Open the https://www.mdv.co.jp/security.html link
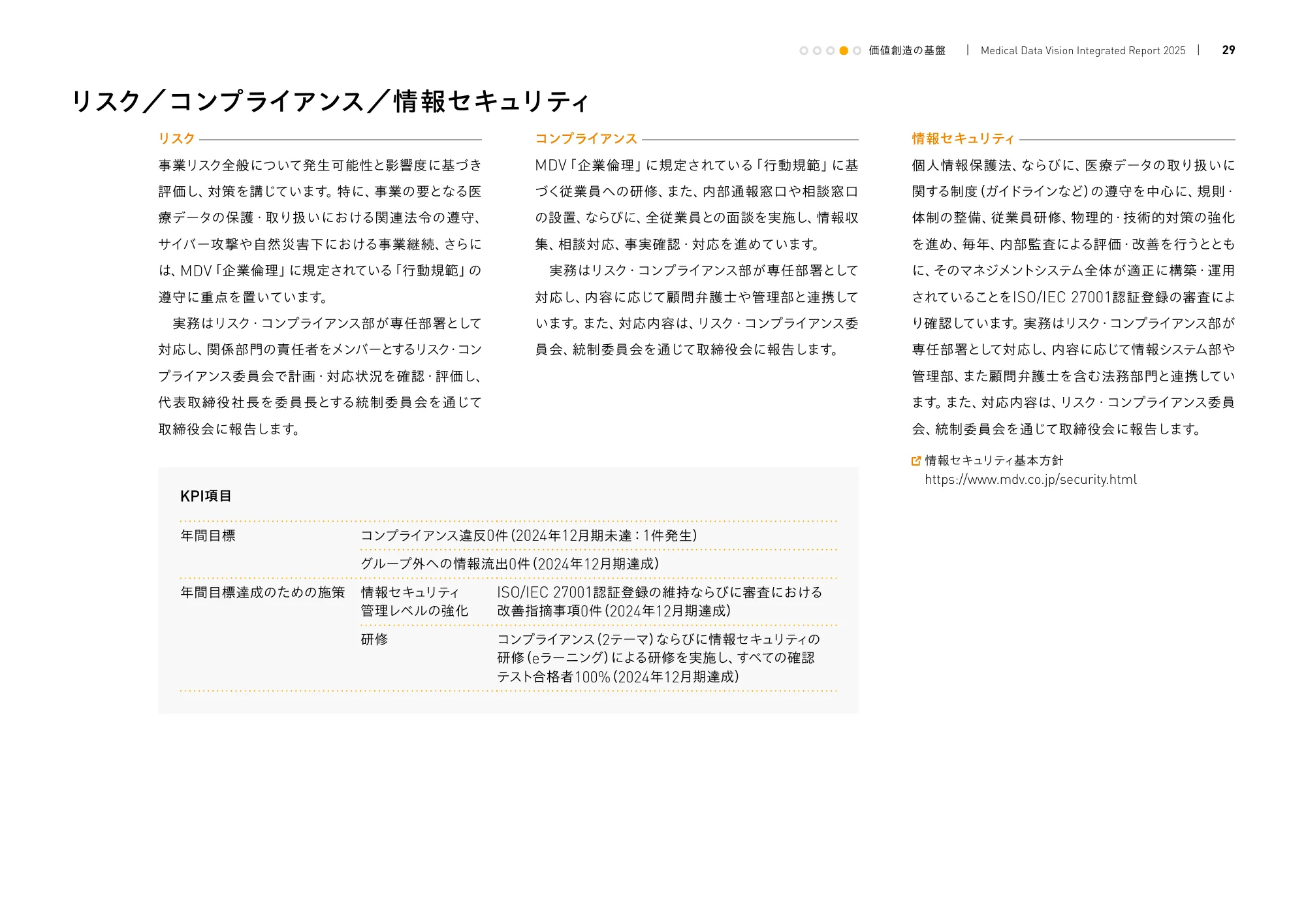The height and width of the screenshot is (924, 1306). pos(1030,480)
